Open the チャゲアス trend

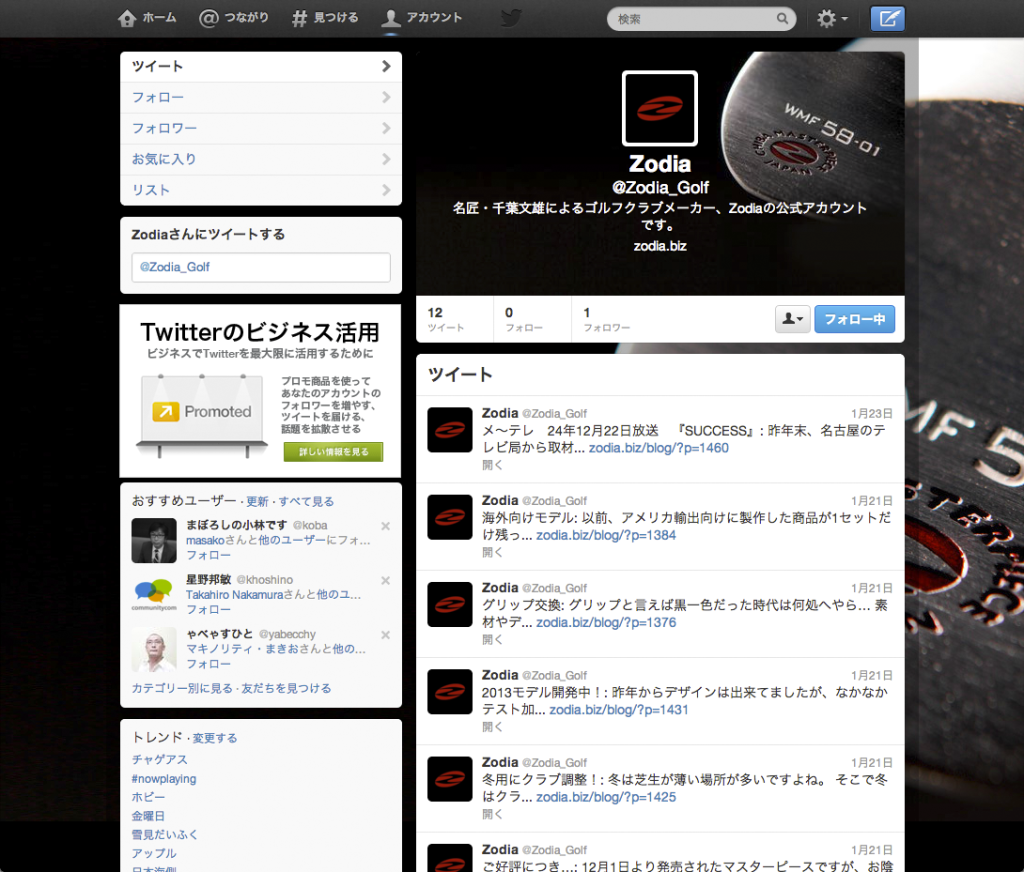pyautogui.click(x=159, y=760)
